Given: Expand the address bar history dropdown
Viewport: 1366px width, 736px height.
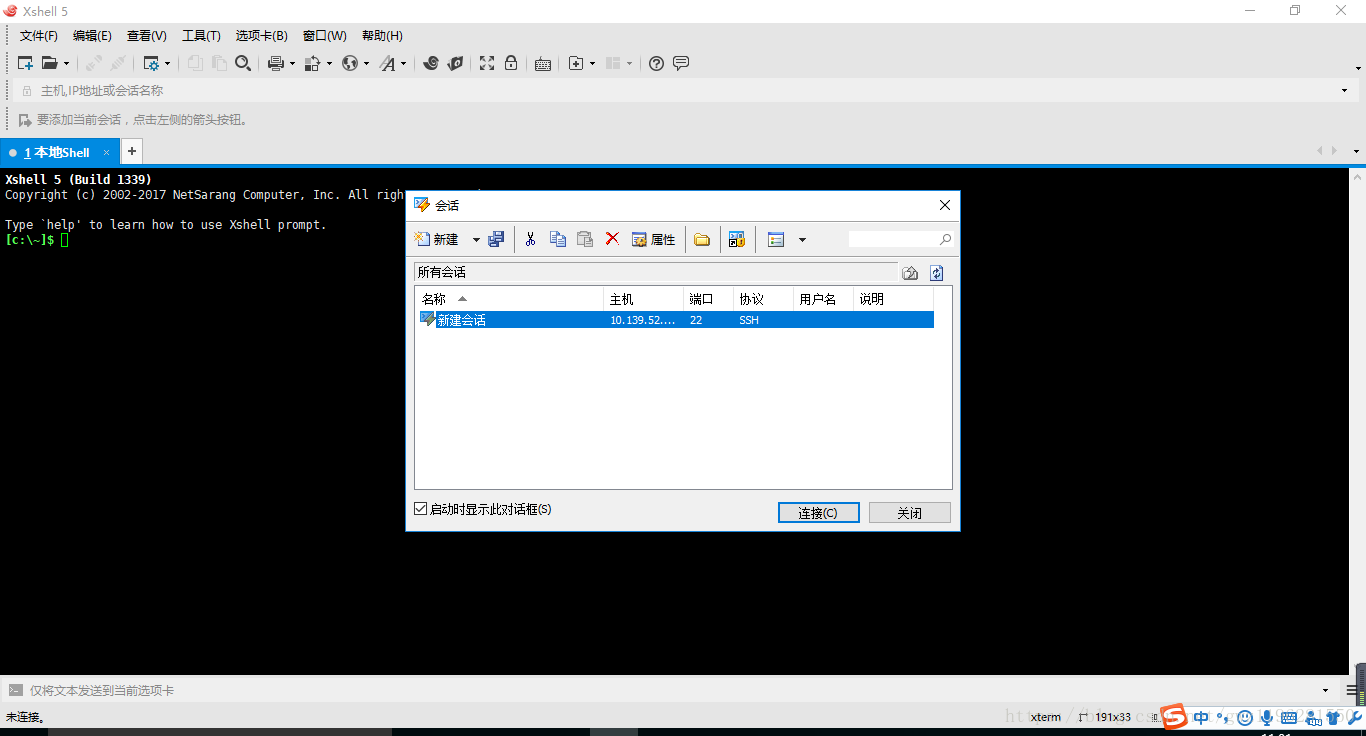Looking at the screenshot, I should (x=1344, y=91).
